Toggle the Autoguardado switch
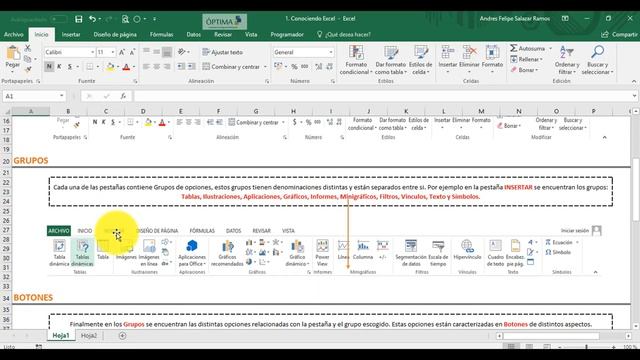Screen dimensions: 640x360 point(58,19)
